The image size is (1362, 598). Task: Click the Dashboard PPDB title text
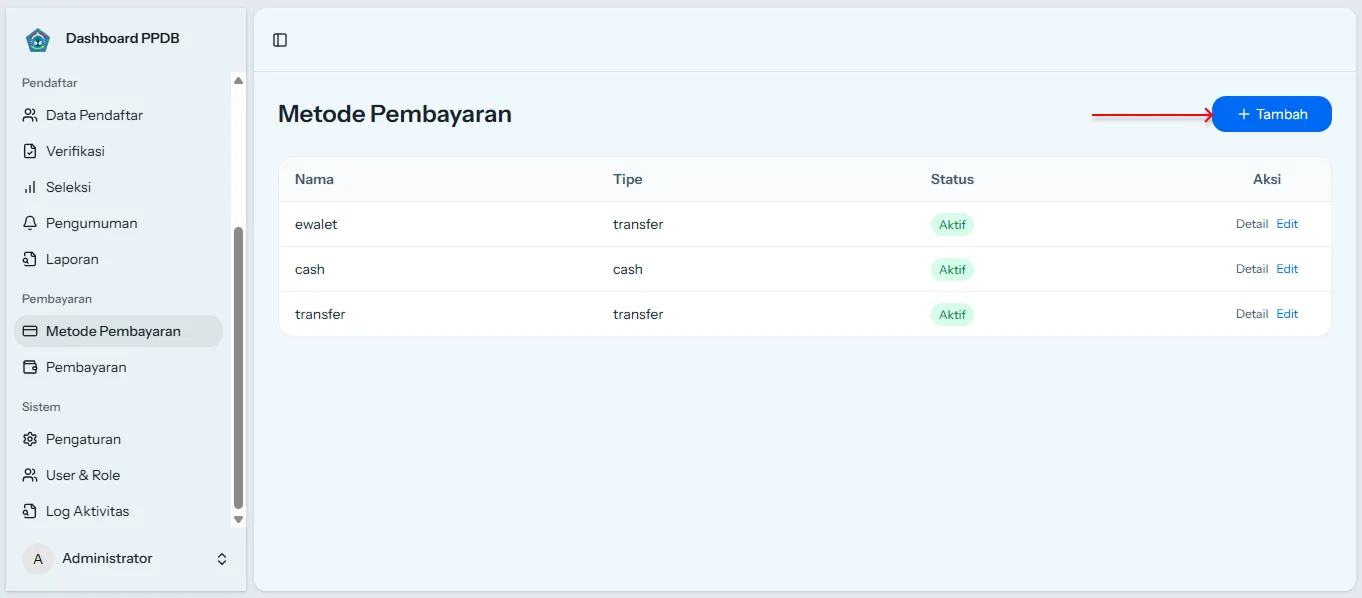pyautogui.click(x=123, y=38)
